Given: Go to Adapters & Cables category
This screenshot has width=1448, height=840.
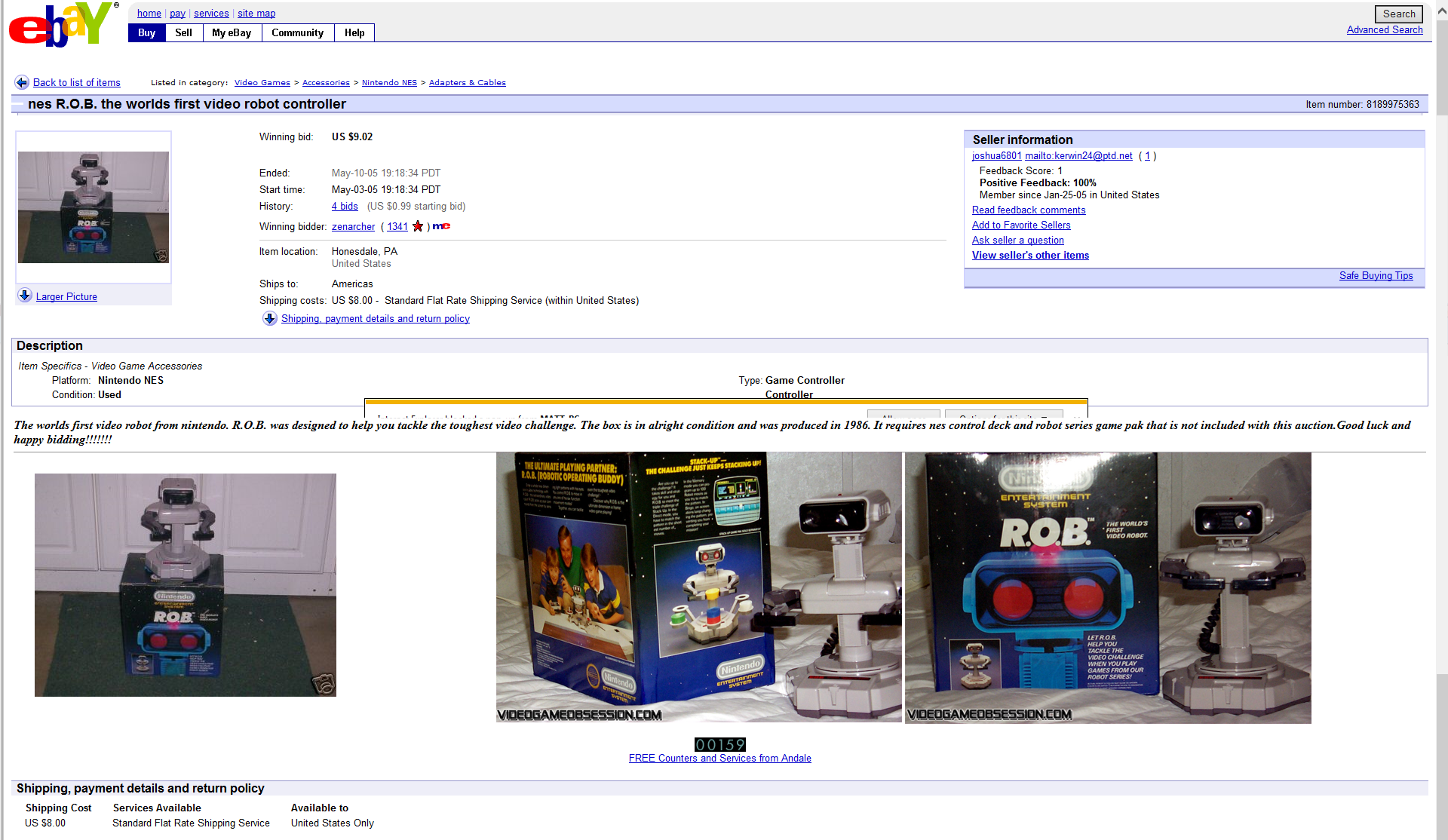Looking at the screenshot, I should click(467, 83).
